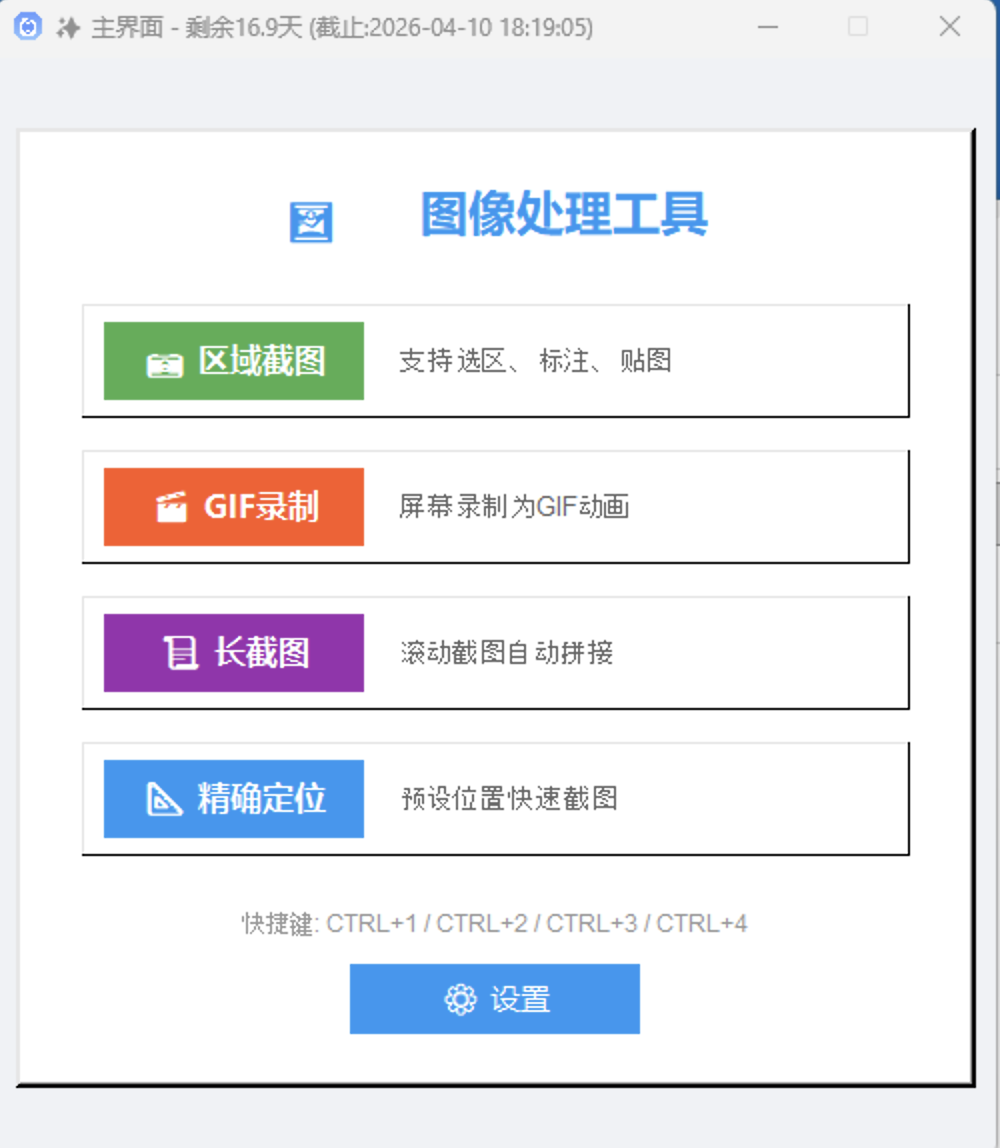Click the scroll page icon on the 长截图 button
This screenshot has width=1000, height=1148.
point(180,653)
